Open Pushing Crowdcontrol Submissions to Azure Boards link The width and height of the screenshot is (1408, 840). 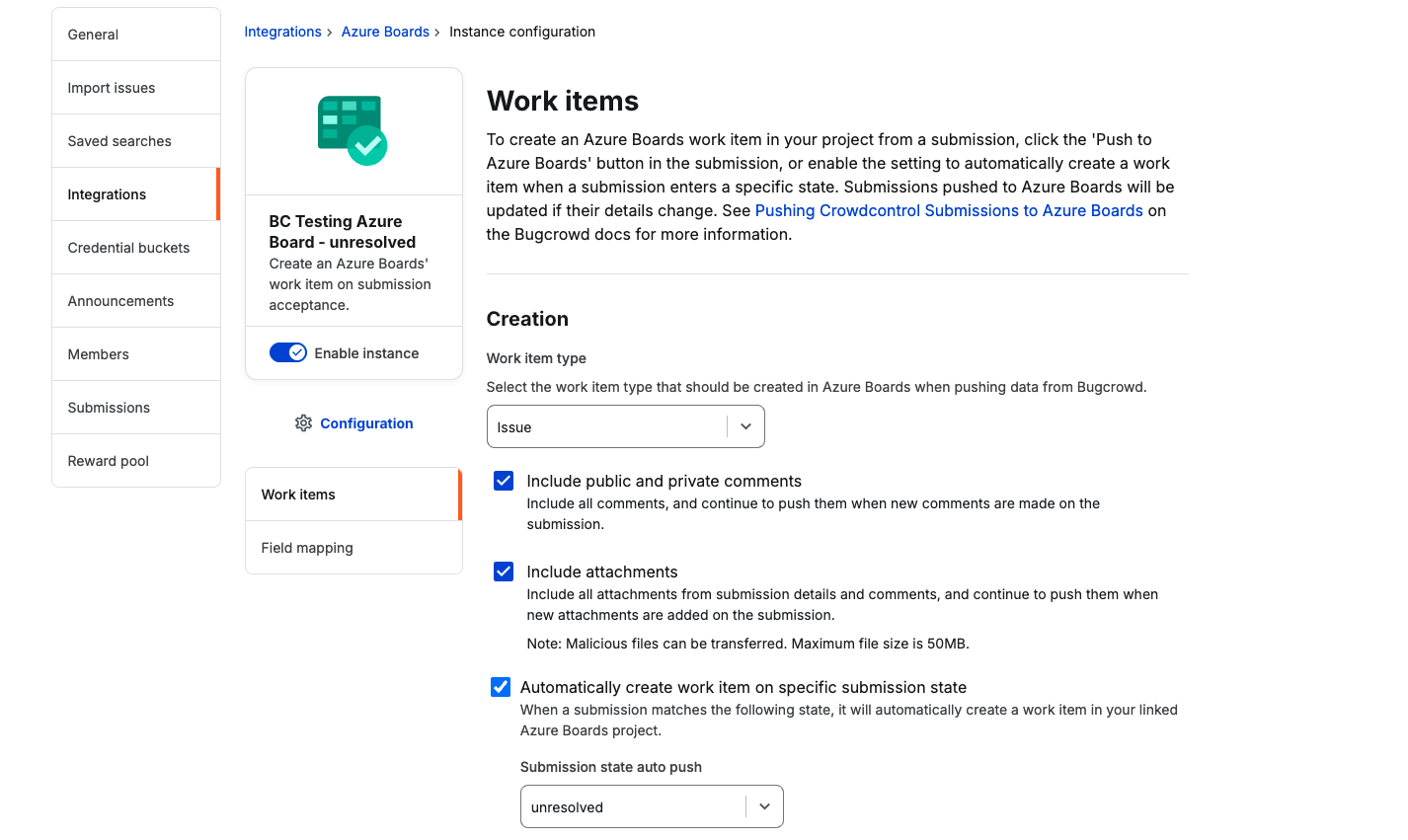point(948,211)
